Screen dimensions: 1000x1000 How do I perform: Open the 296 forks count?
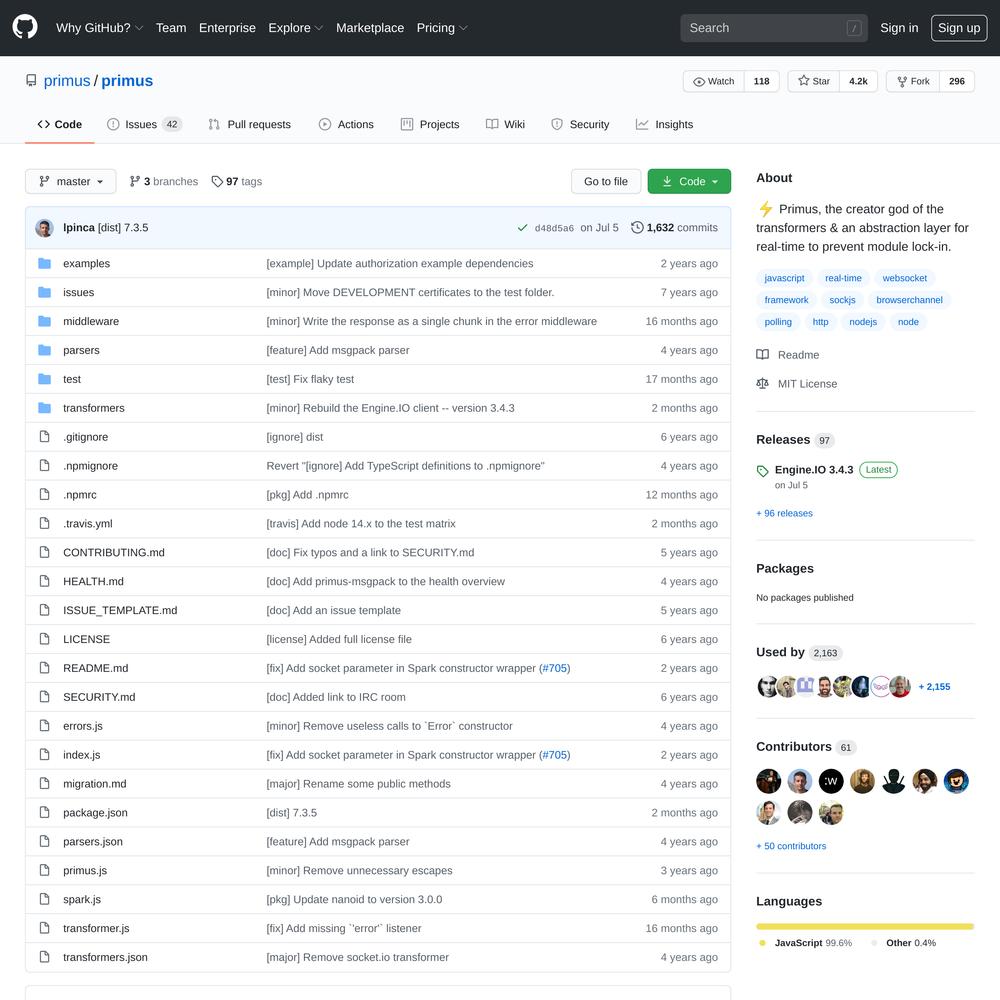coord(957,81)
